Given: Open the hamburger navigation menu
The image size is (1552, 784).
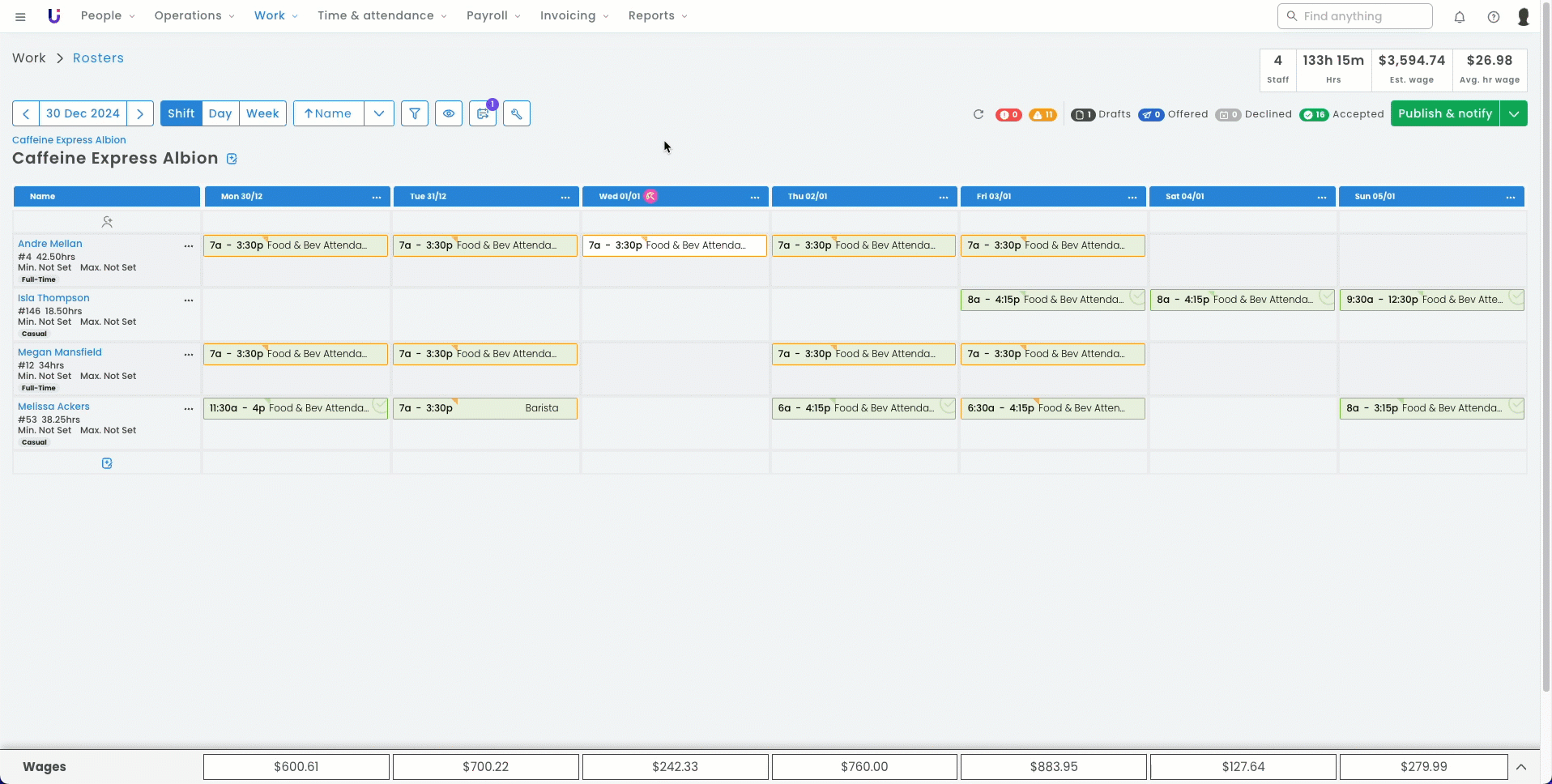Looking at the screenshot, I should pos(20,16).
